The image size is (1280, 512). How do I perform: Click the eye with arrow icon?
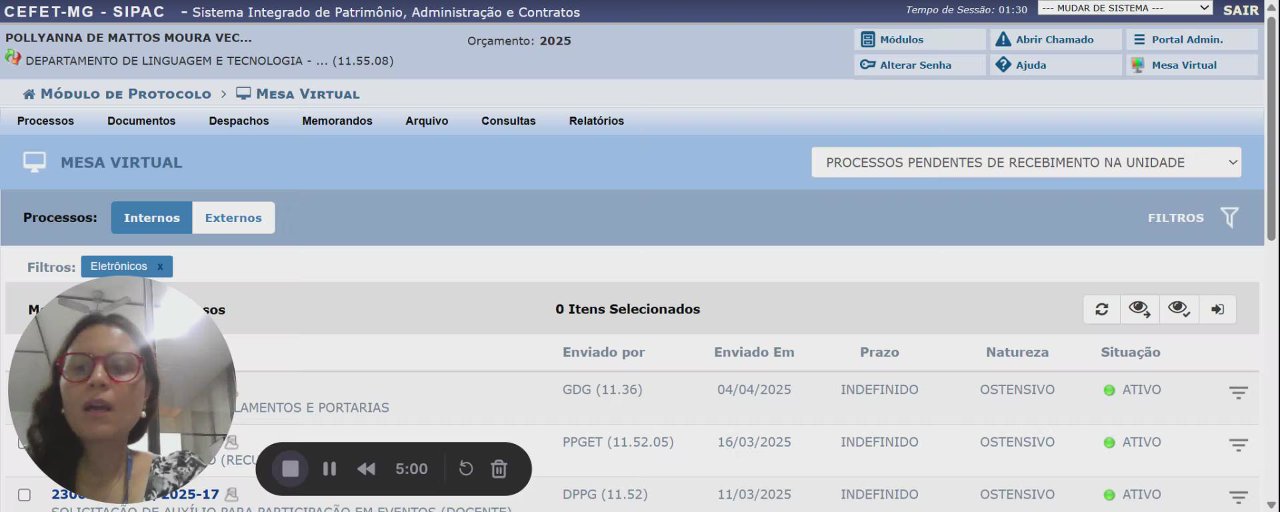point(1140,310)
